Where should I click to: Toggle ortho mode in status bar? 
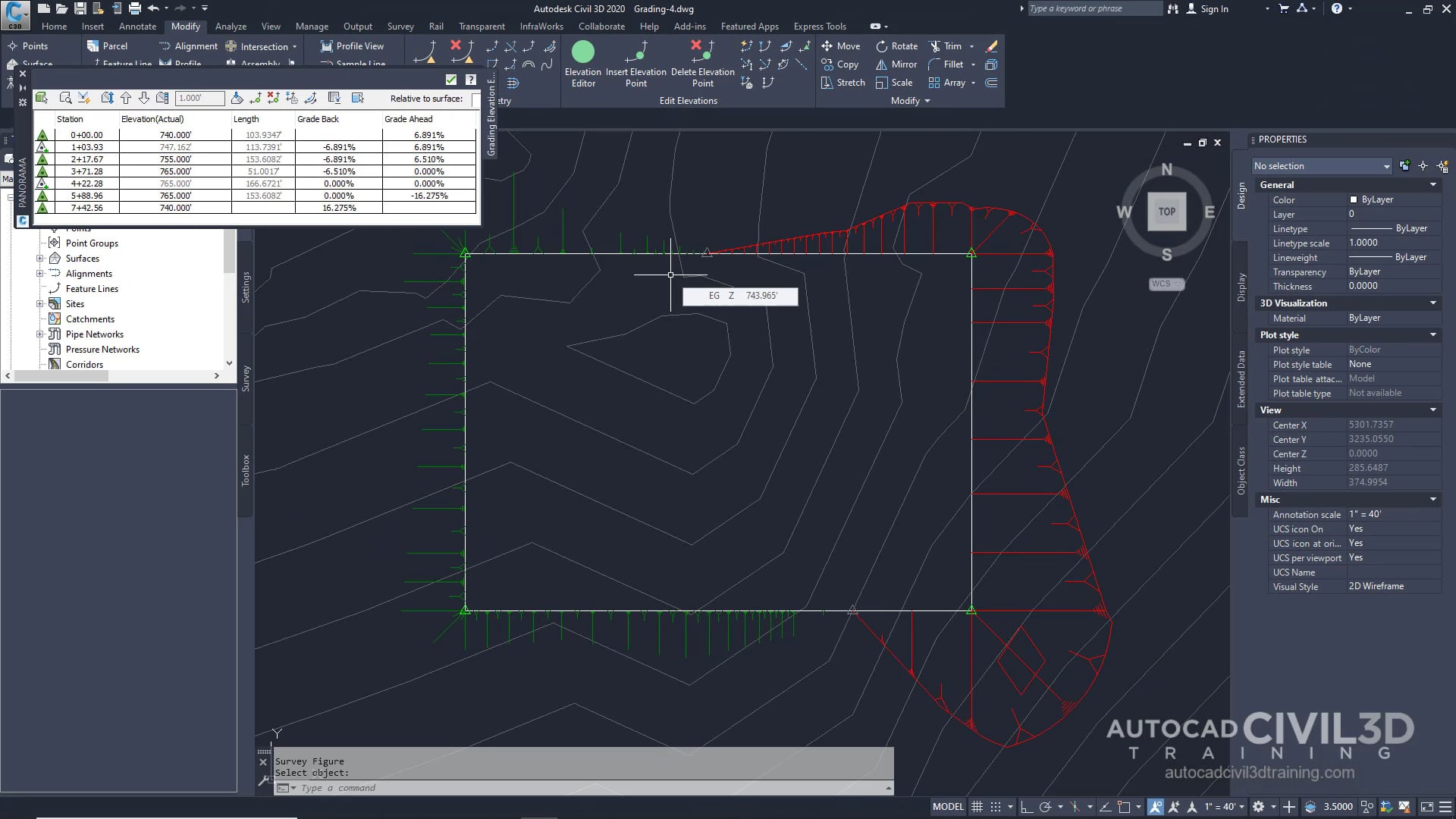pyautogui.click(x=1026, y=807)
